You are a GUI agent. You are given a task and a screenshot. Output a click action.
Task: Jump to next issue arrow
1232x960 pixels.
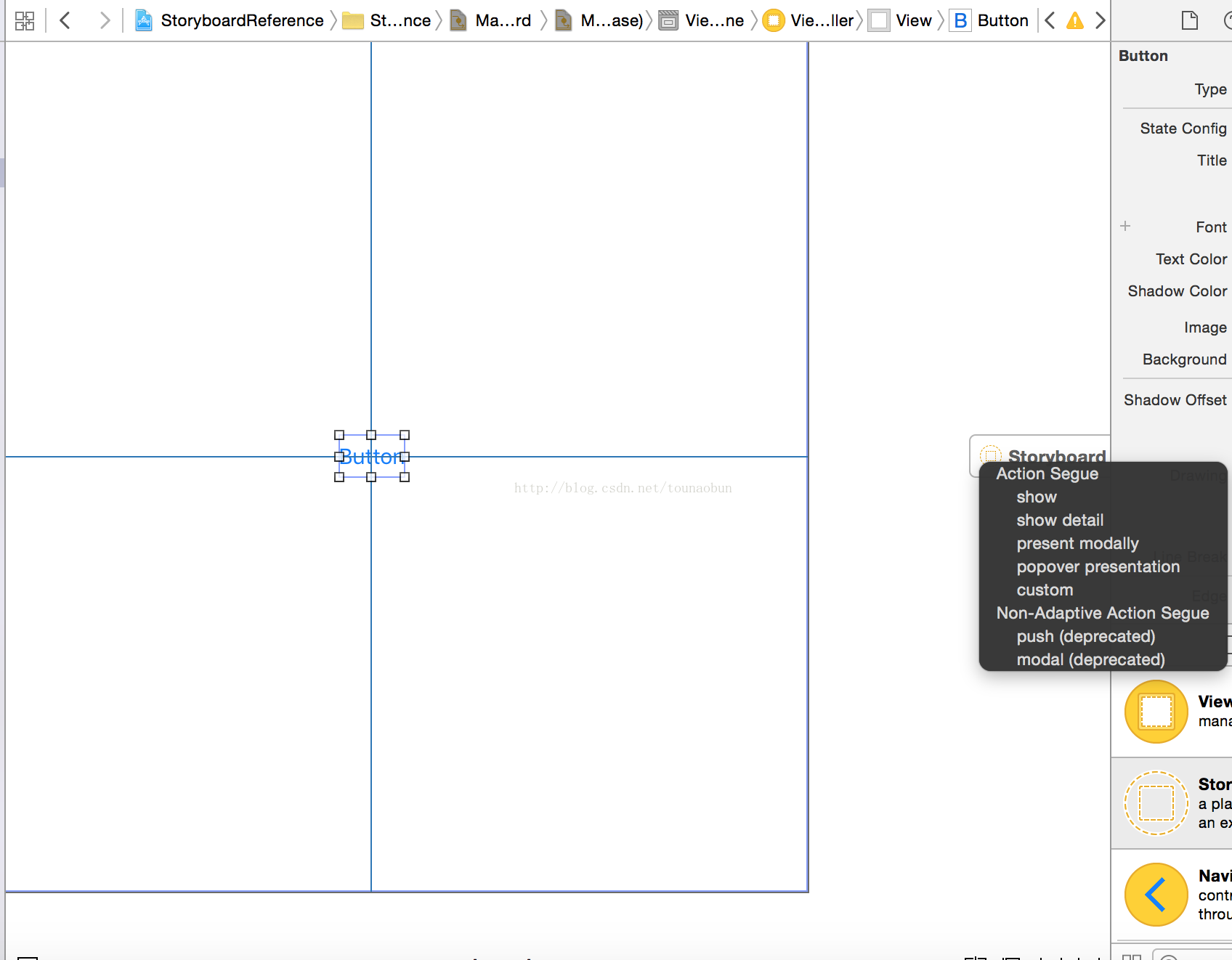pos(1100,20)
